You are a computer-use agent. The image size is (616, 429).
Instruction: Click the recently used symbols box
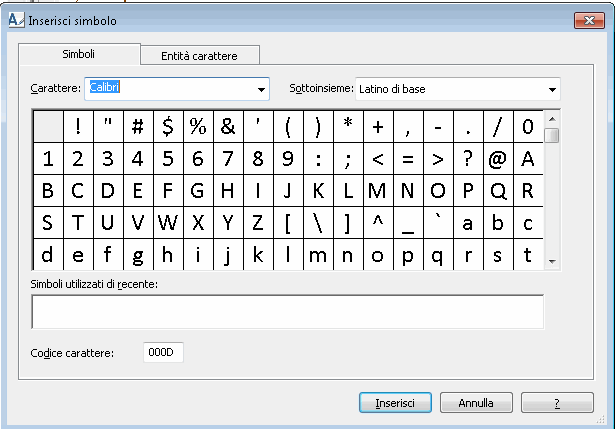pyautogui.click(x=288, y=312)
